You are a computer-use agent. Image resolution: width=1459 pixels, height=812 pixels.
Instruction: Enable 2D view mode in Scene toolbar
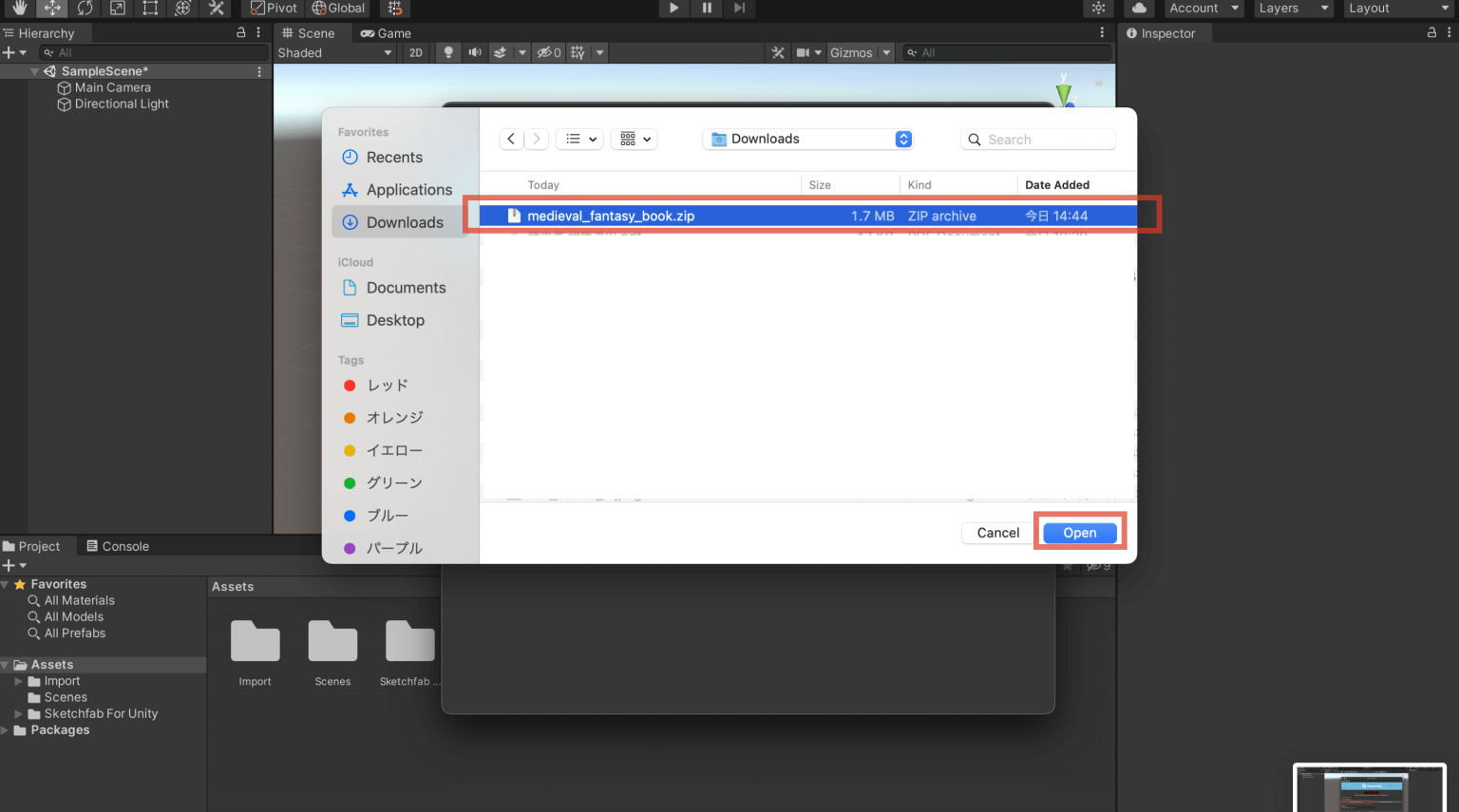tap(416, 52)
